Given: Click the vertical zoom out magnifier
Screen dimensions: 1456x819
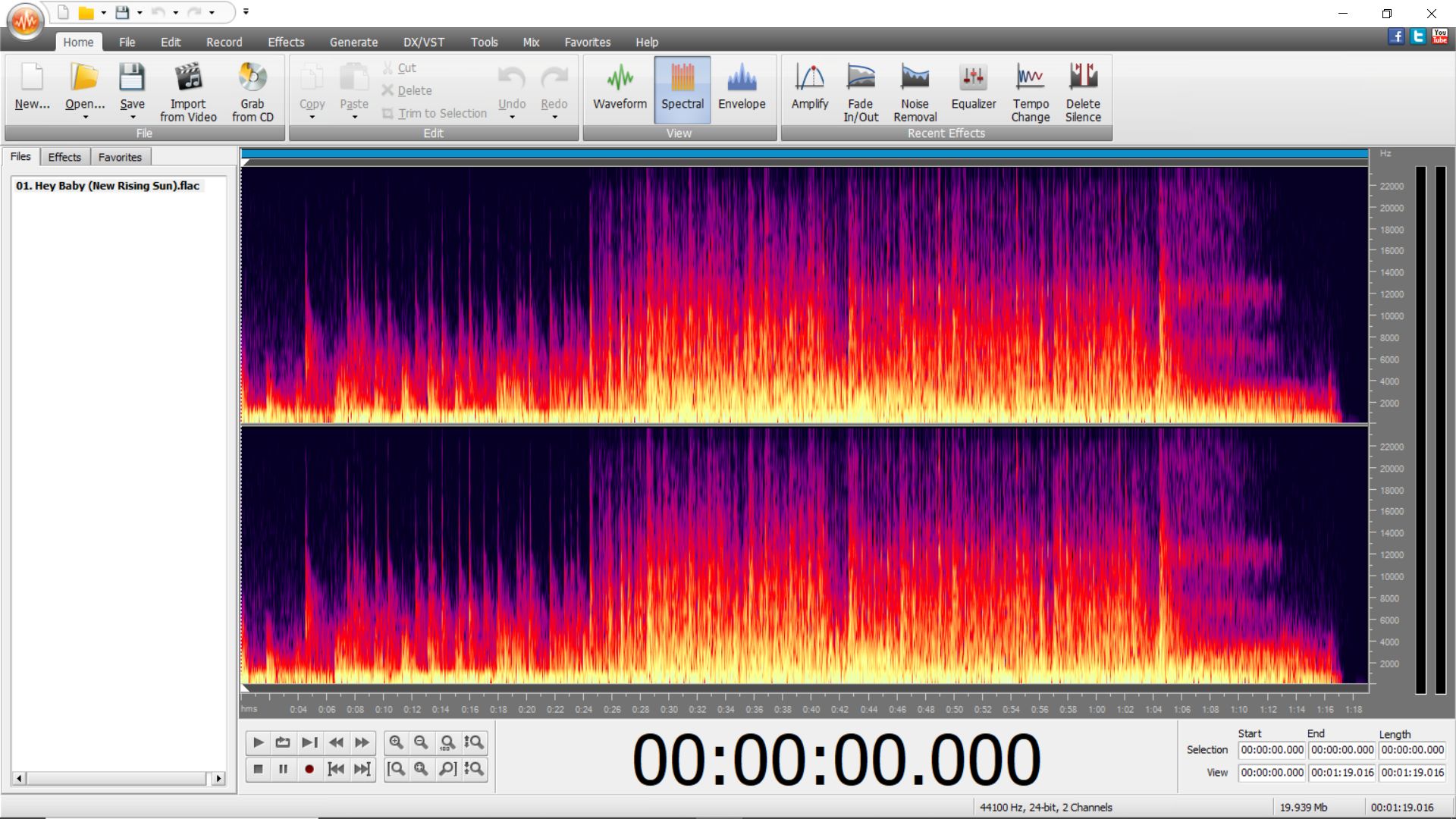Looking at the screenshot, I should (x=474, y=769).
